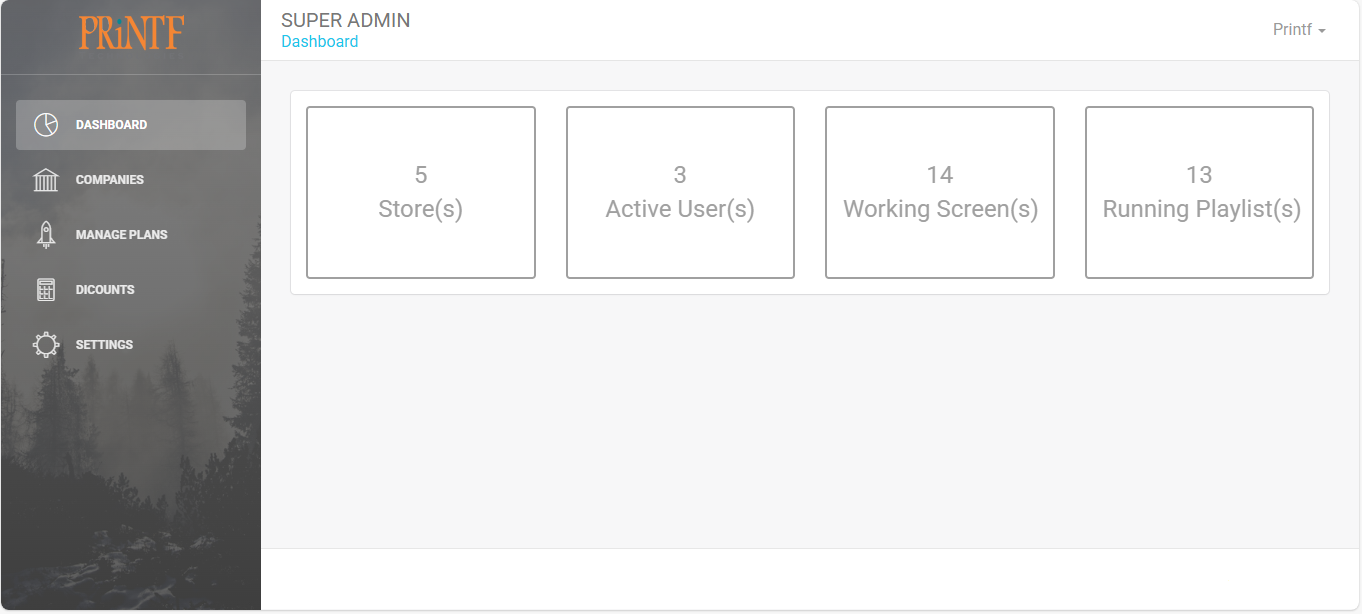Viewport: 1362px width, 614px height.
Task: Click the blue Dashboard breadcrumb link
Action: 319,42
